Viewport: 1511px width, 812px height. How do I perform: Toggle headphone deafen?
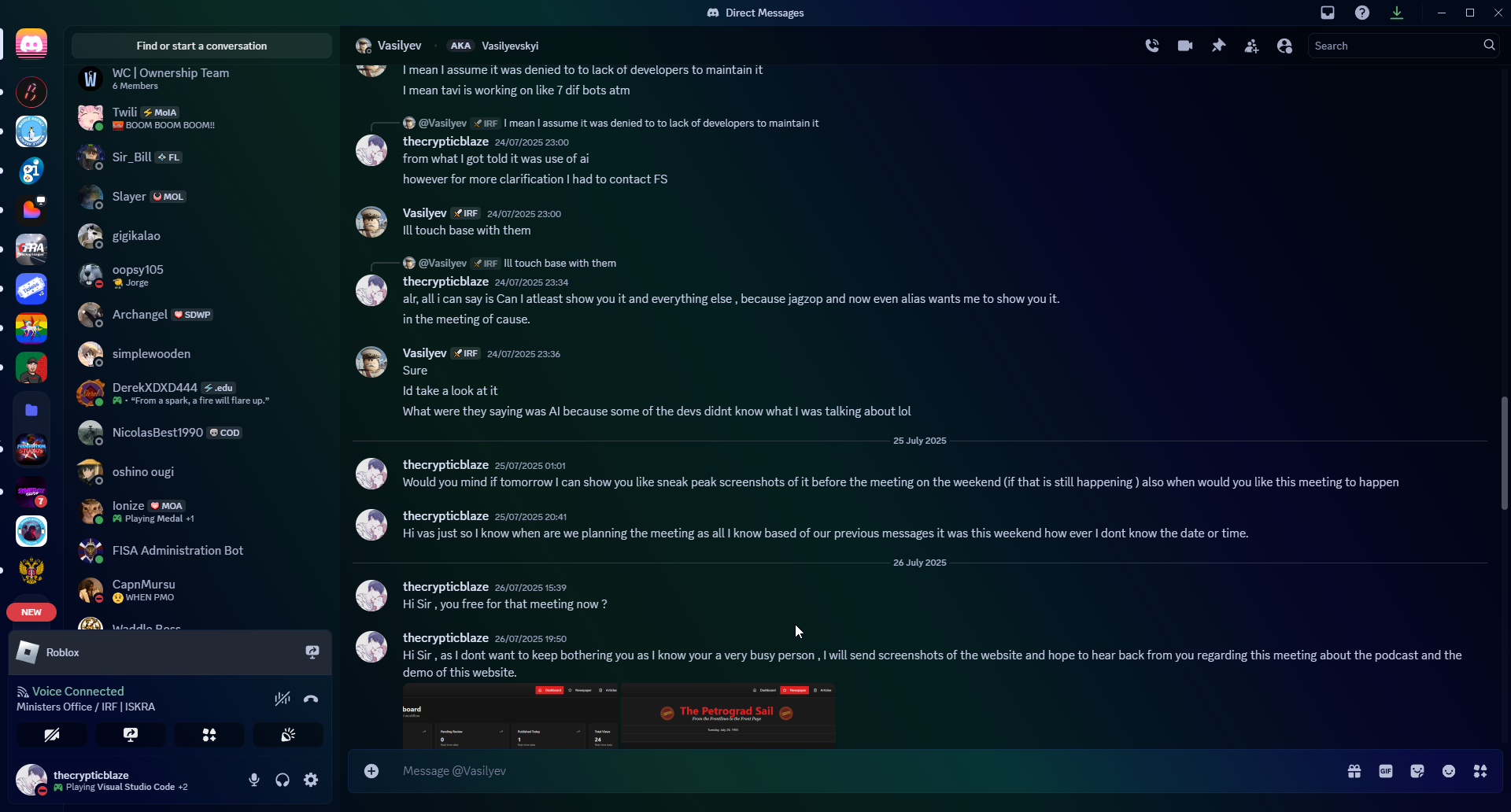point(283,780)
